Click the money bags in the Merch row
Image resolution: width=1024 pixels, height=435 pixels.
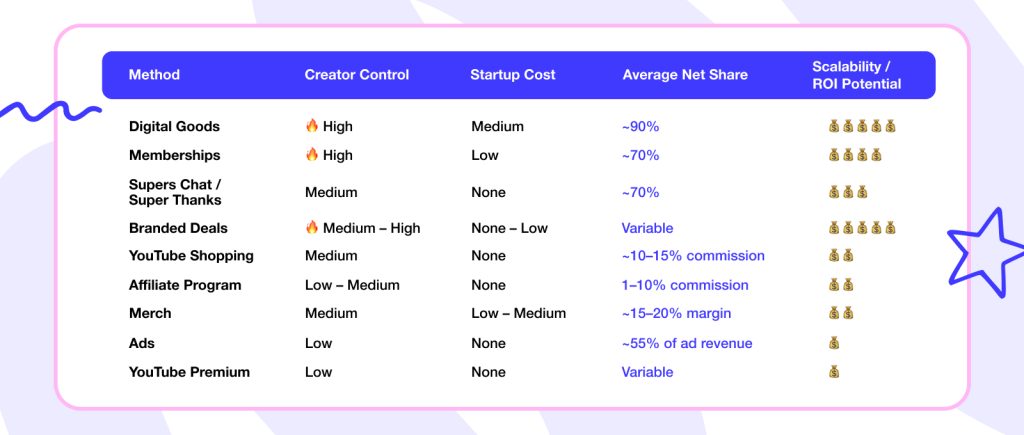[x=841, y=313]
